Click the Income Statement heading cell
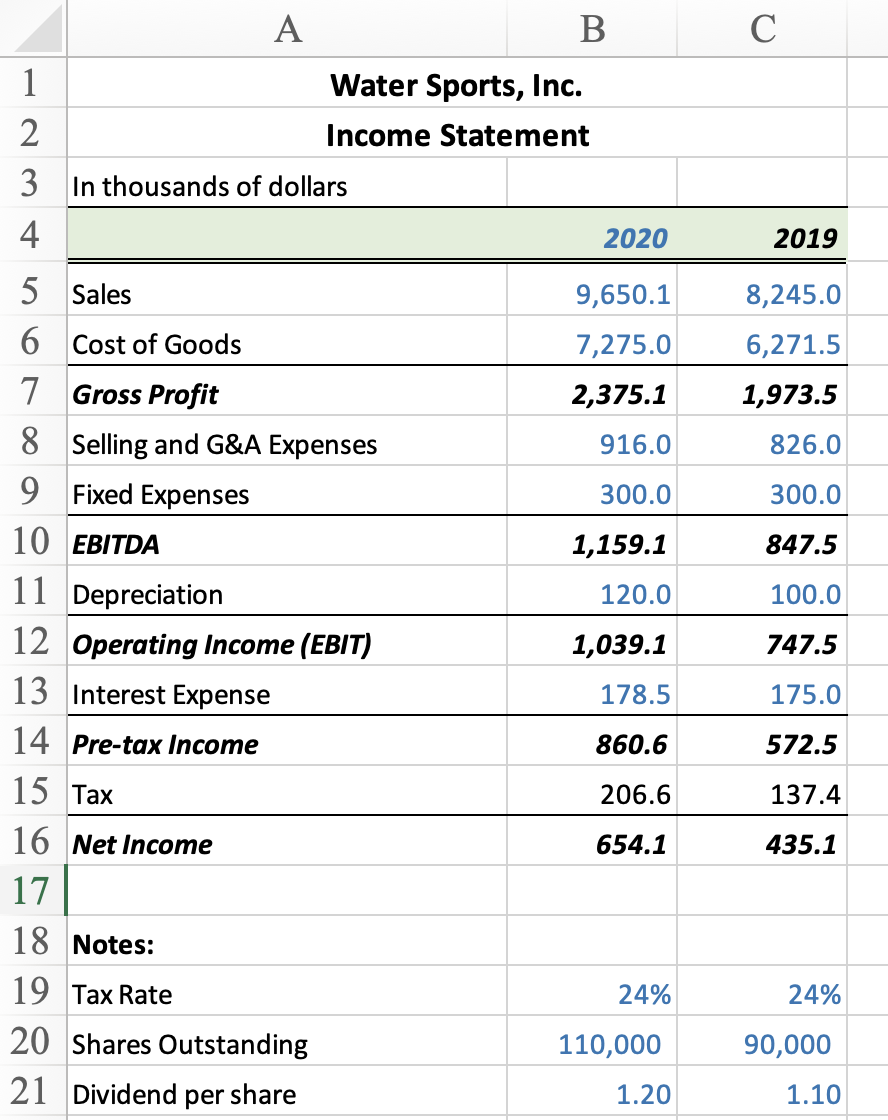This screenshot has height=1120, width=888. tap(457, 134)
